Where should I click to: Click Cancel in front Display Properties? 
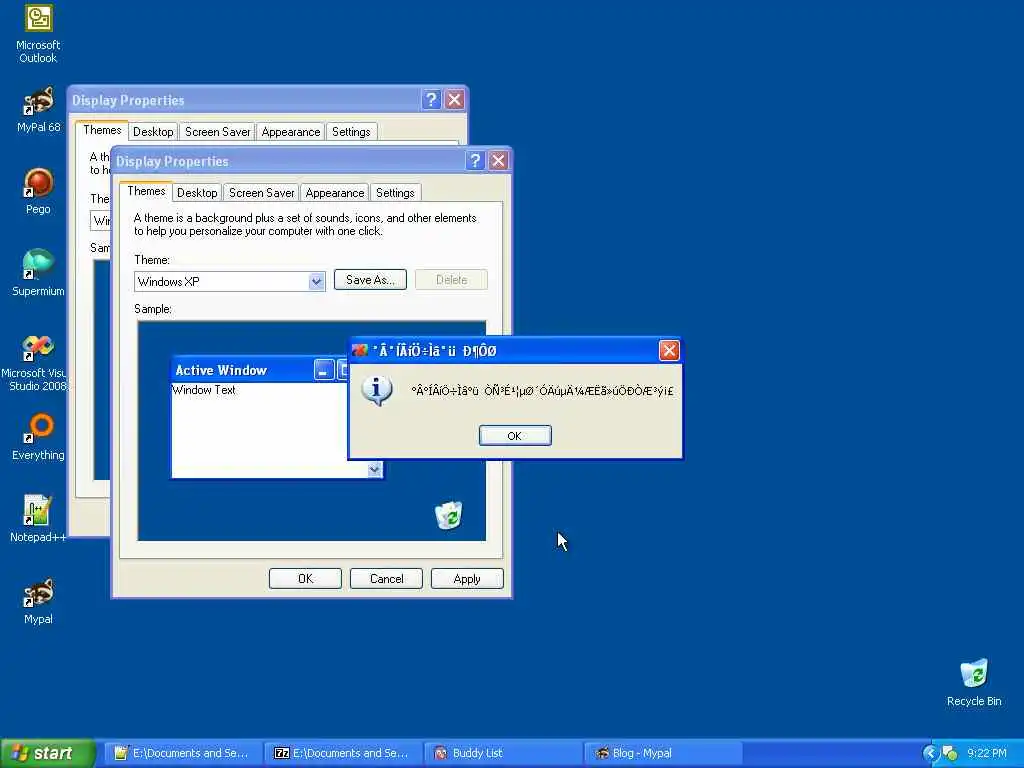pyautogui.click(x=386, y=579)
